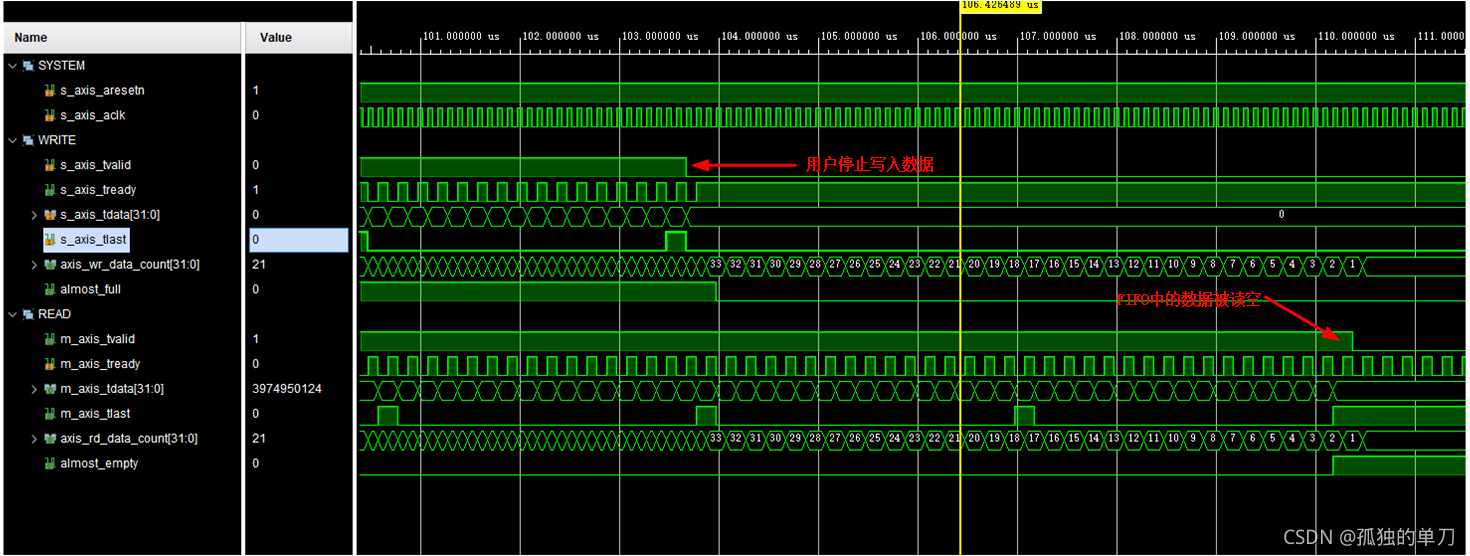
Task: Click the SYSTEM group icon
Action: pos(28,66)
